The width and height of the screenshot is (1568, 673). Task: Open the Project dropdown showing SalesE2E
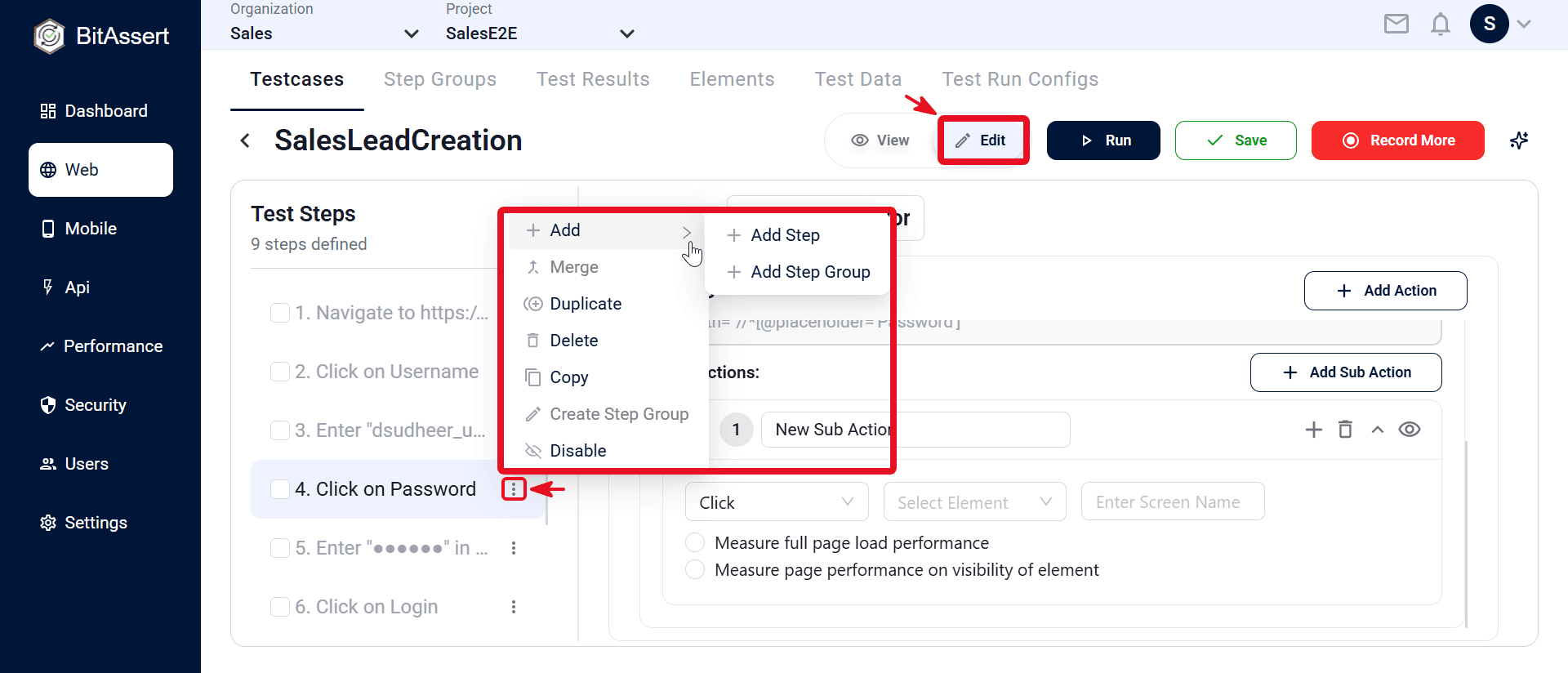point(540,33)
